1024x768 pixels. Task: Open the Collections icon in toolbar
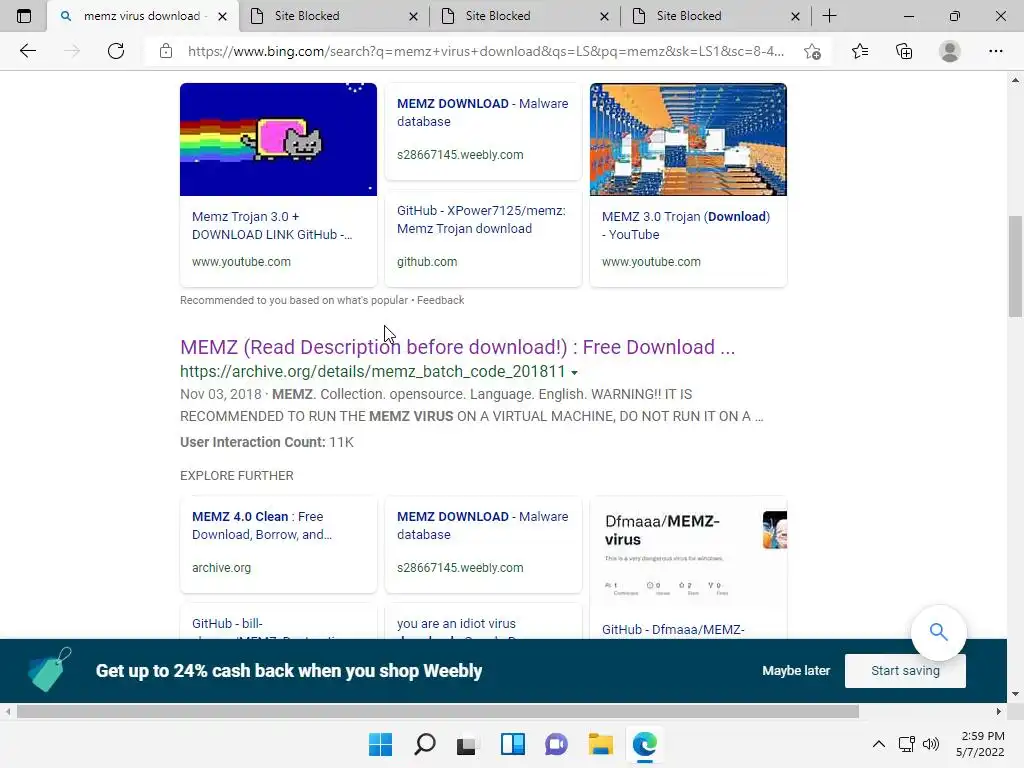904,51
